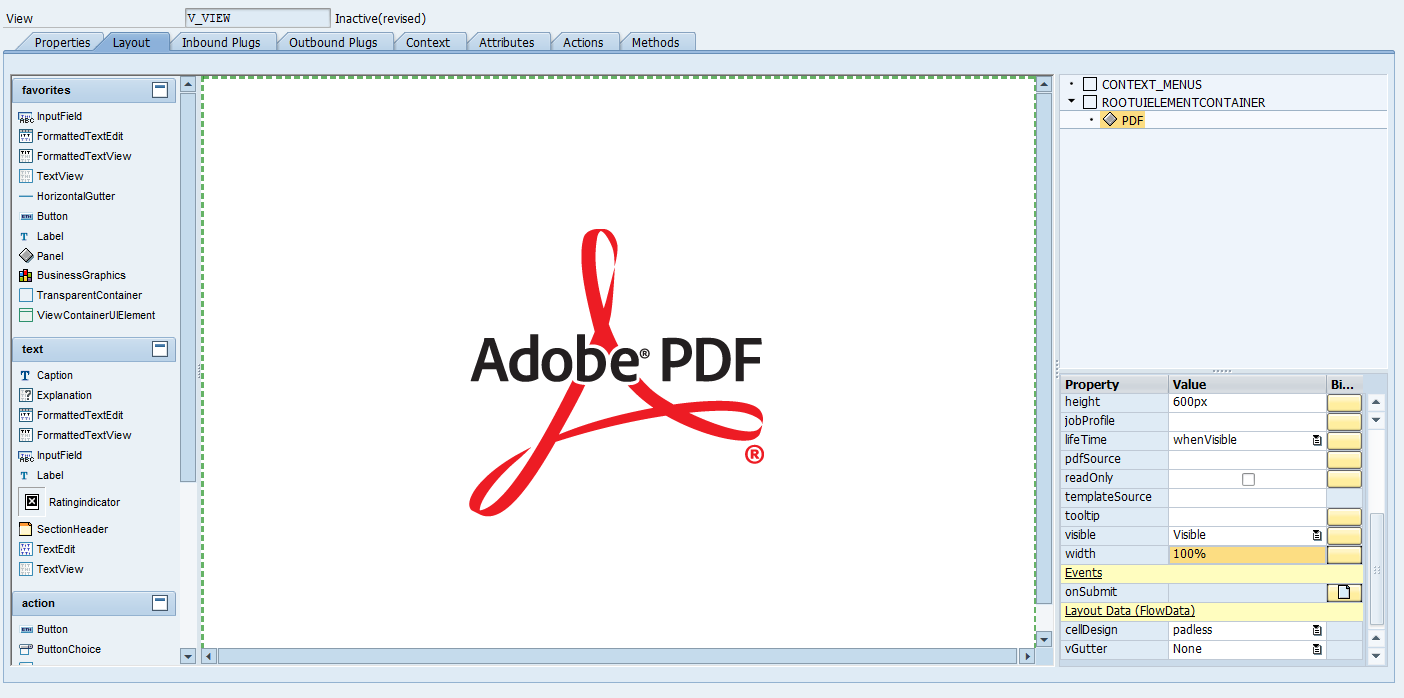This screenshot has height=698, width=1404.
Task: Pick the SectionHeader element from text group
Action: [x=71, y=528]
